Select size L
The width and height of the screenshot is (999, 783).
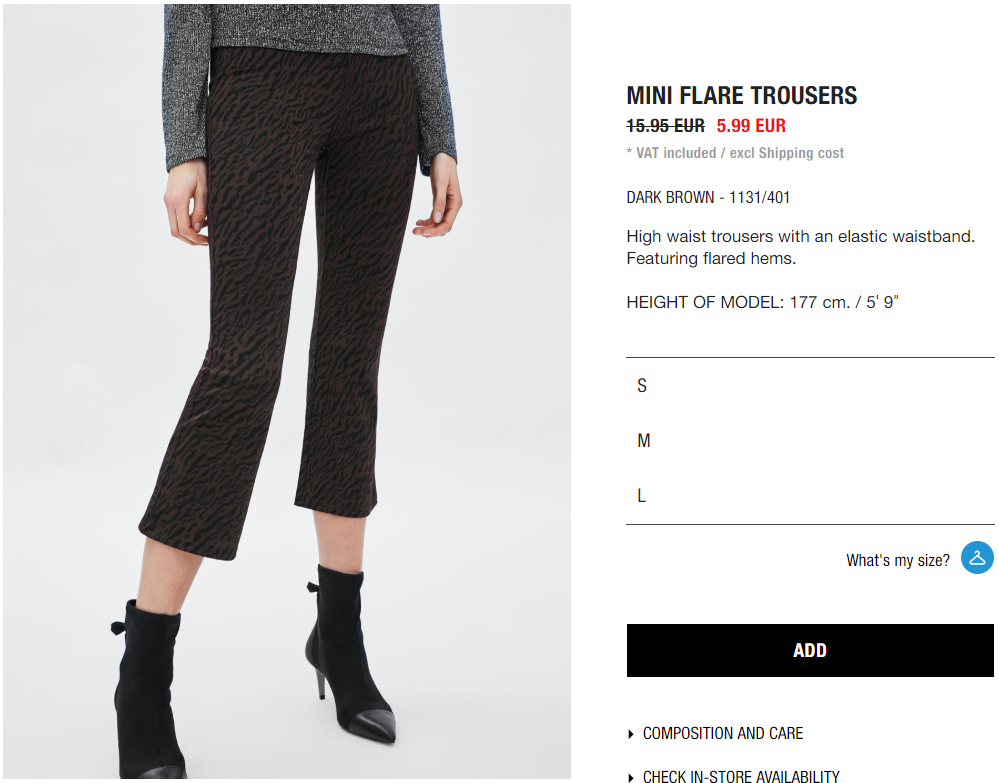pyautogui.click(x=810, y=495)
